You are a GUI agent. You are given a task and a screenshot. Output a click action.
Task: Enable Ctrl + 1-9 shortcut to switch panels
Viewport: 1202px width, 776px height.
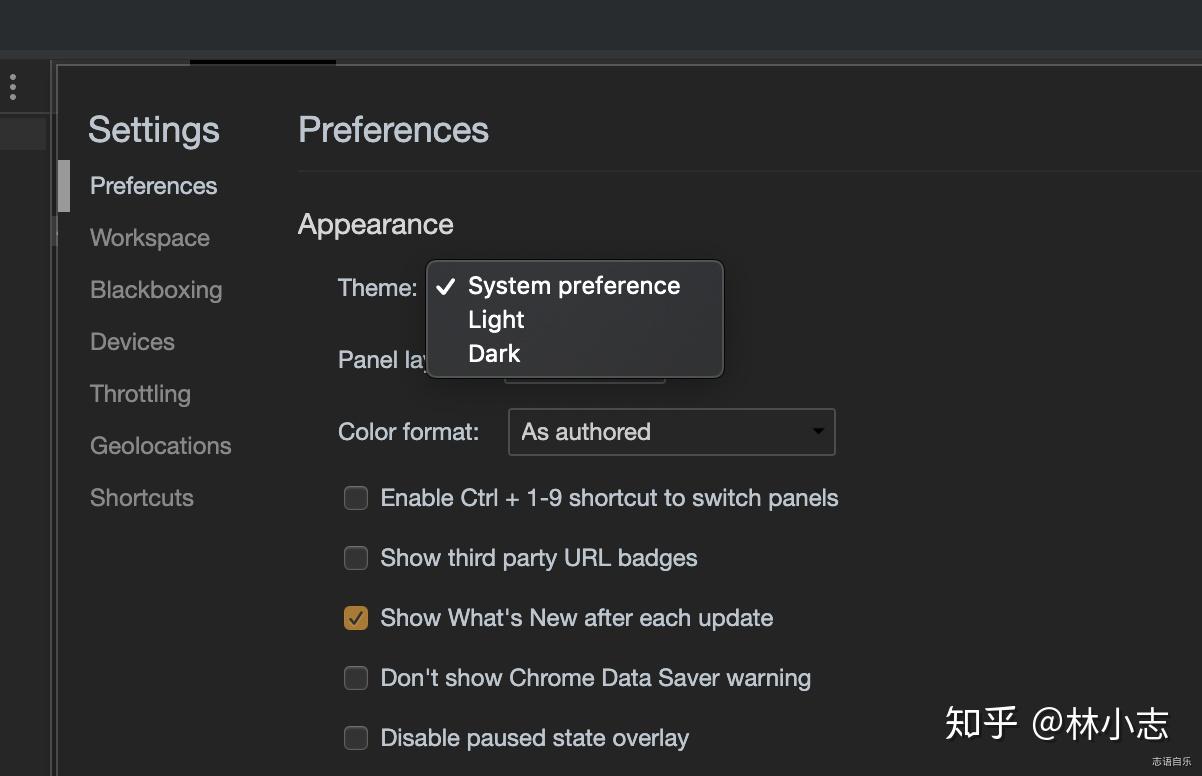(x=356, y=497)
